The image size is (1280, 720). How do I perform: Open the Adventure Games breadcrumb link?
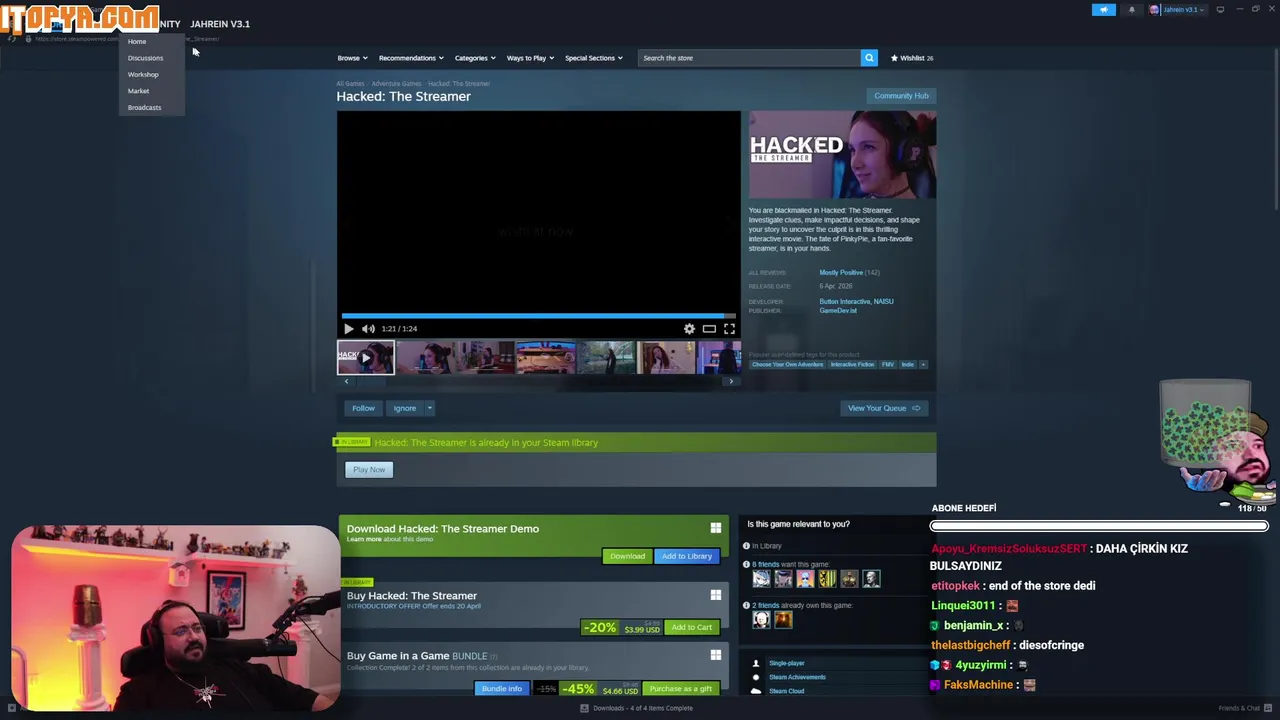point(396,84)
